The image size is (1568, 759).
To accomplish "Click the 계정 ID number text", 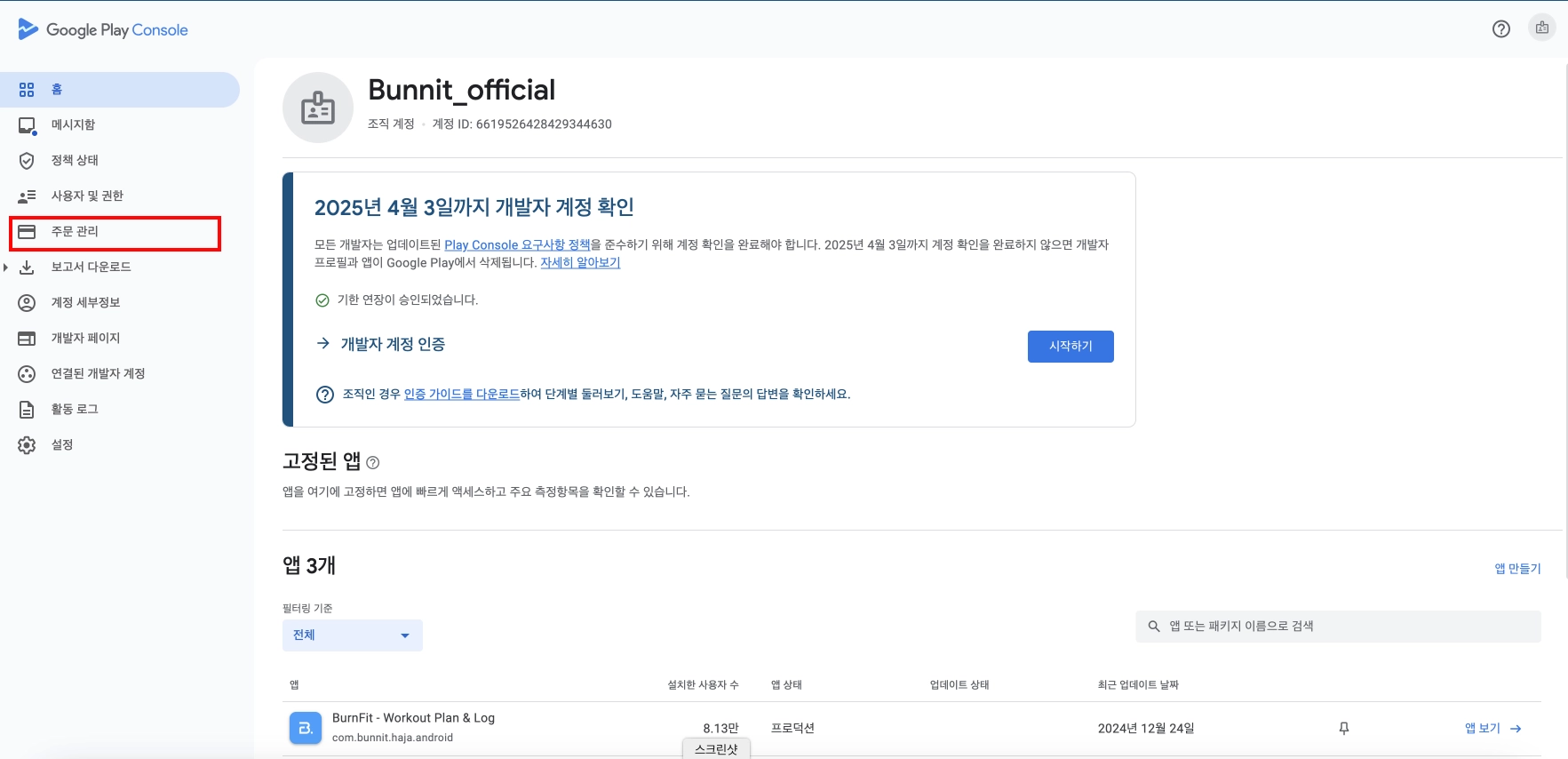I will 544,124.
